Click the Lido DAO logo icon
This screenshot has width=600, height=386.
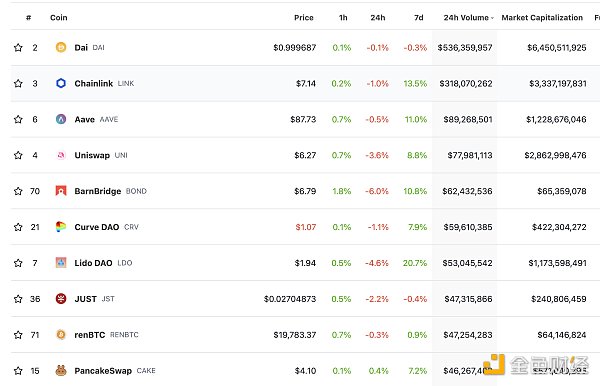pos(61,263)
